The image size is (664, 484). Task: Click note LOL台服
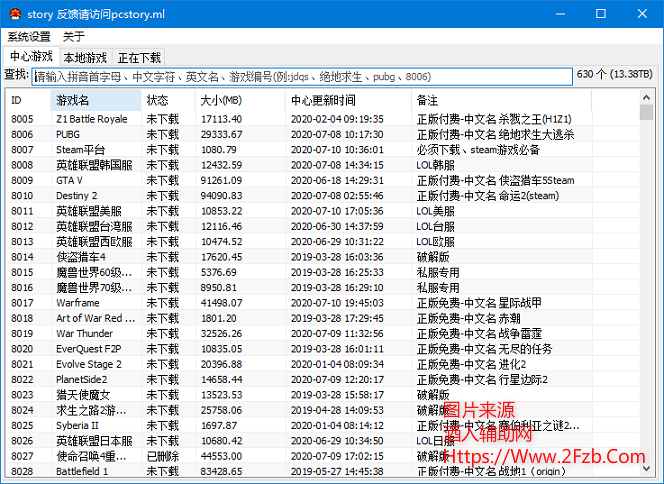pos(435,226)
